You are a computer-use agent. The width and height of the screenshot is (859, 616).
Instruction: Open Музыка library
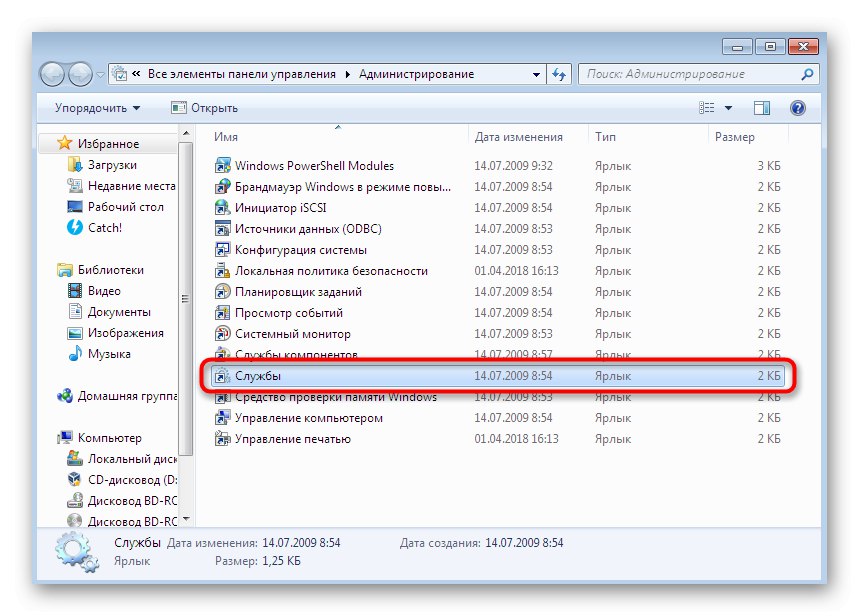99,353
